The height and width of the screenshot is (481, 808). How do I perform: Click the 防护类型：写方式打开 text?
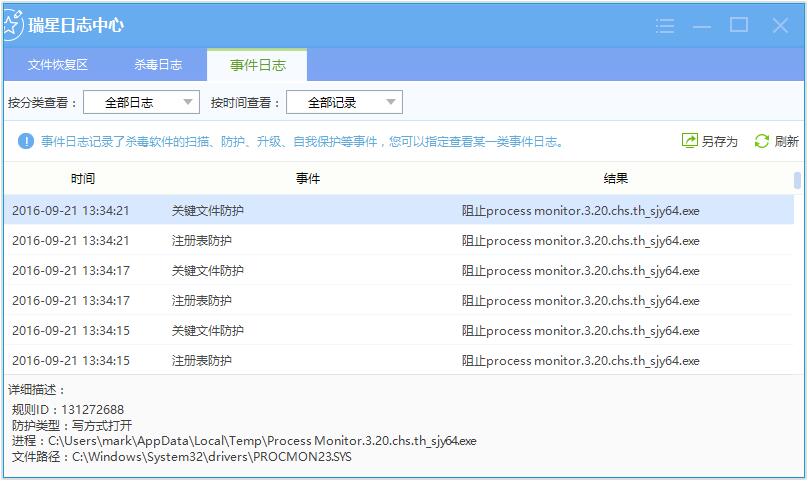coord(72,425)
